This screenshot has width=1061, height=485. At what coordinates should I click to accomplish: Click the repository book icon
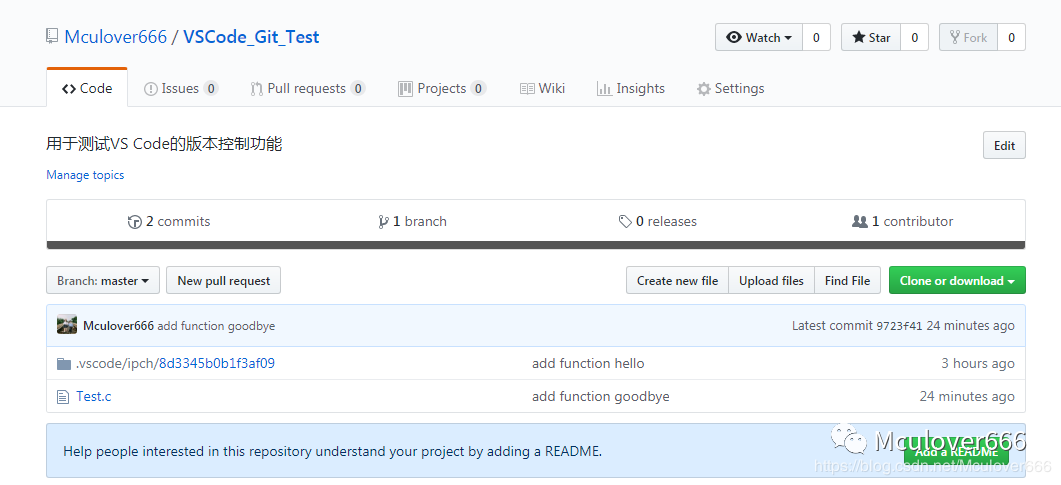click(x=52, y=37)
